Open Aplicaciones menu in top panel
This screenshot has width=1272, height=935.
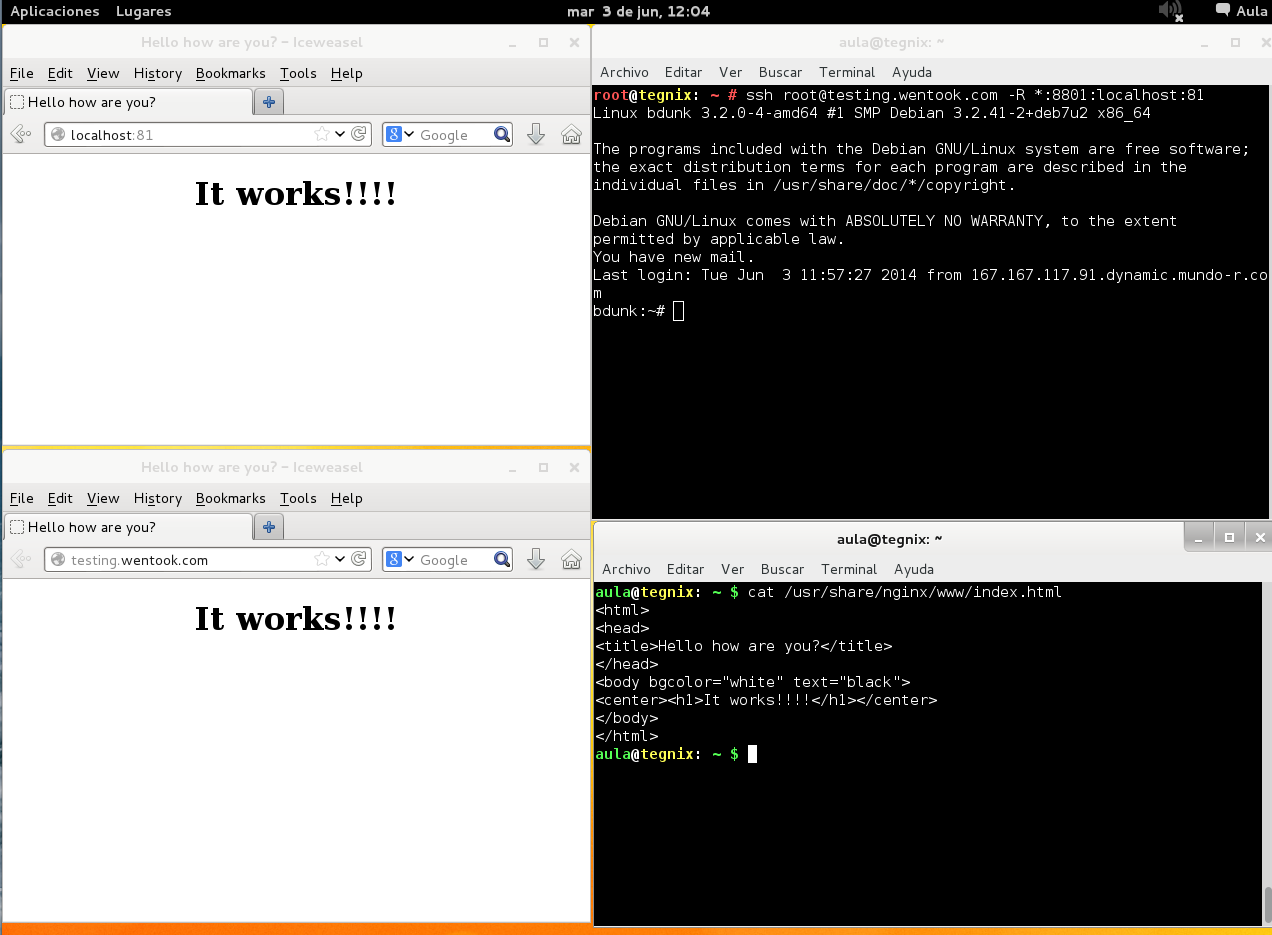[x=55, y=11]
